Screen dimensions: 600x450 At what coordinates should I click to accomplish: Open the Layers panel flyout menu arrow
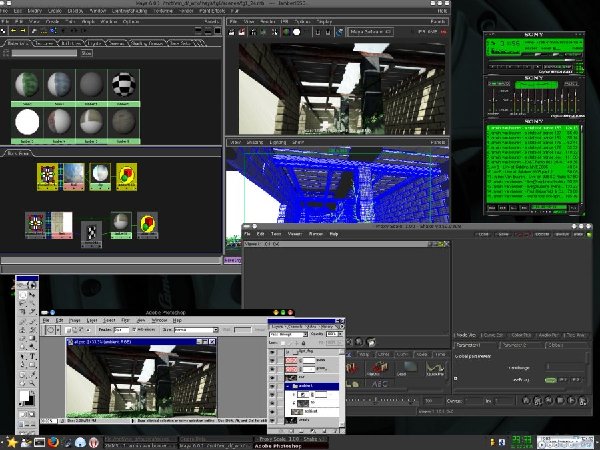341,326
